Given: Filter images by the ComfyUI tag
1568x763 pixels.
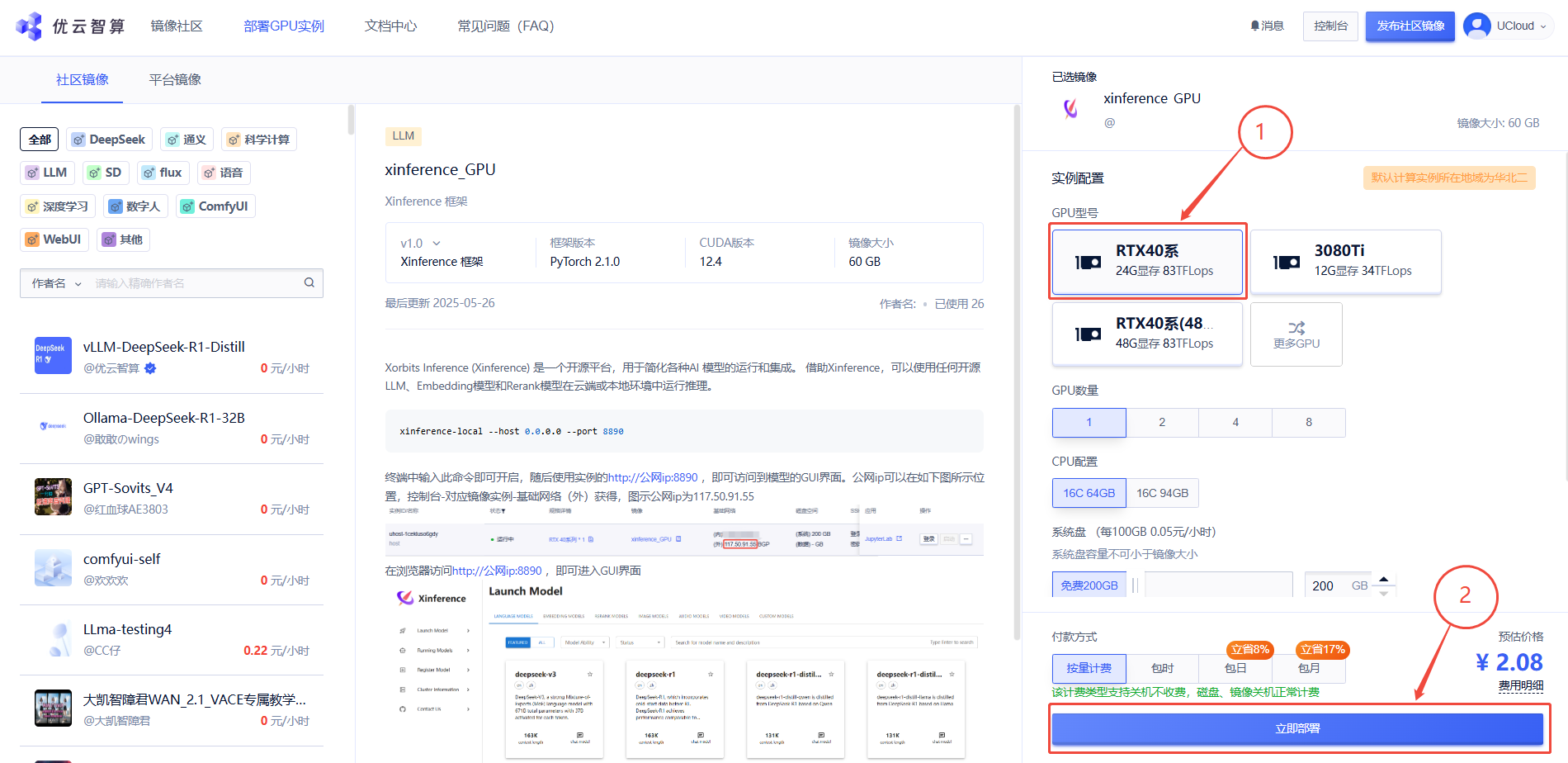Looking at the screenshot, I should click(x=215, y=206).
